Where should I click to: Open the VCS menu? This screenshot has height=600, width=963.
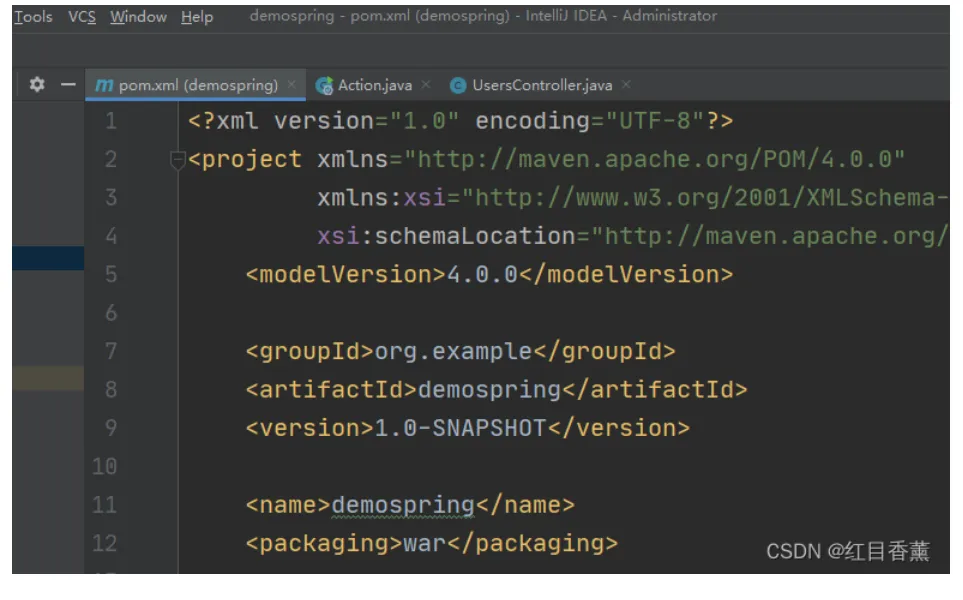point(82,17)
